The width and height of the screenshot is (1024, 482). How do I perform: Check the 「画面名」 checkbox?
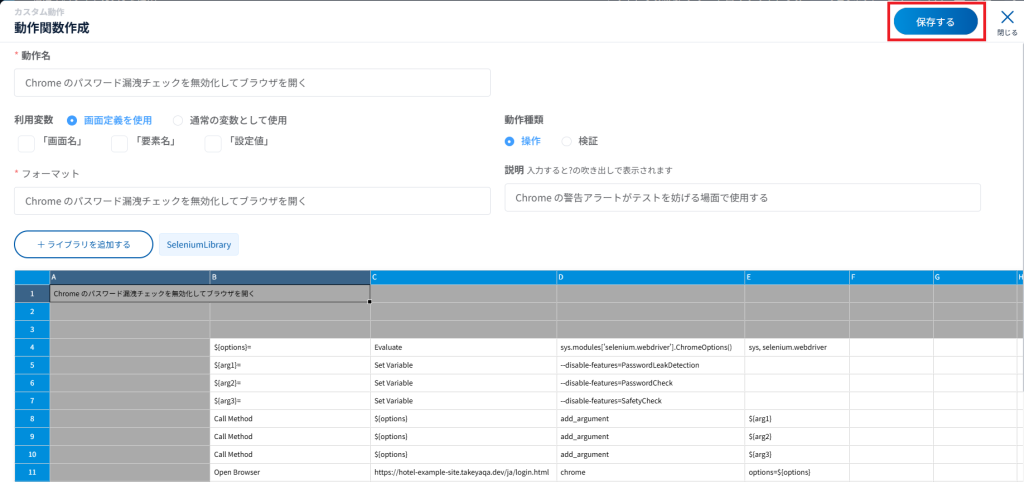tap(26, 143)
